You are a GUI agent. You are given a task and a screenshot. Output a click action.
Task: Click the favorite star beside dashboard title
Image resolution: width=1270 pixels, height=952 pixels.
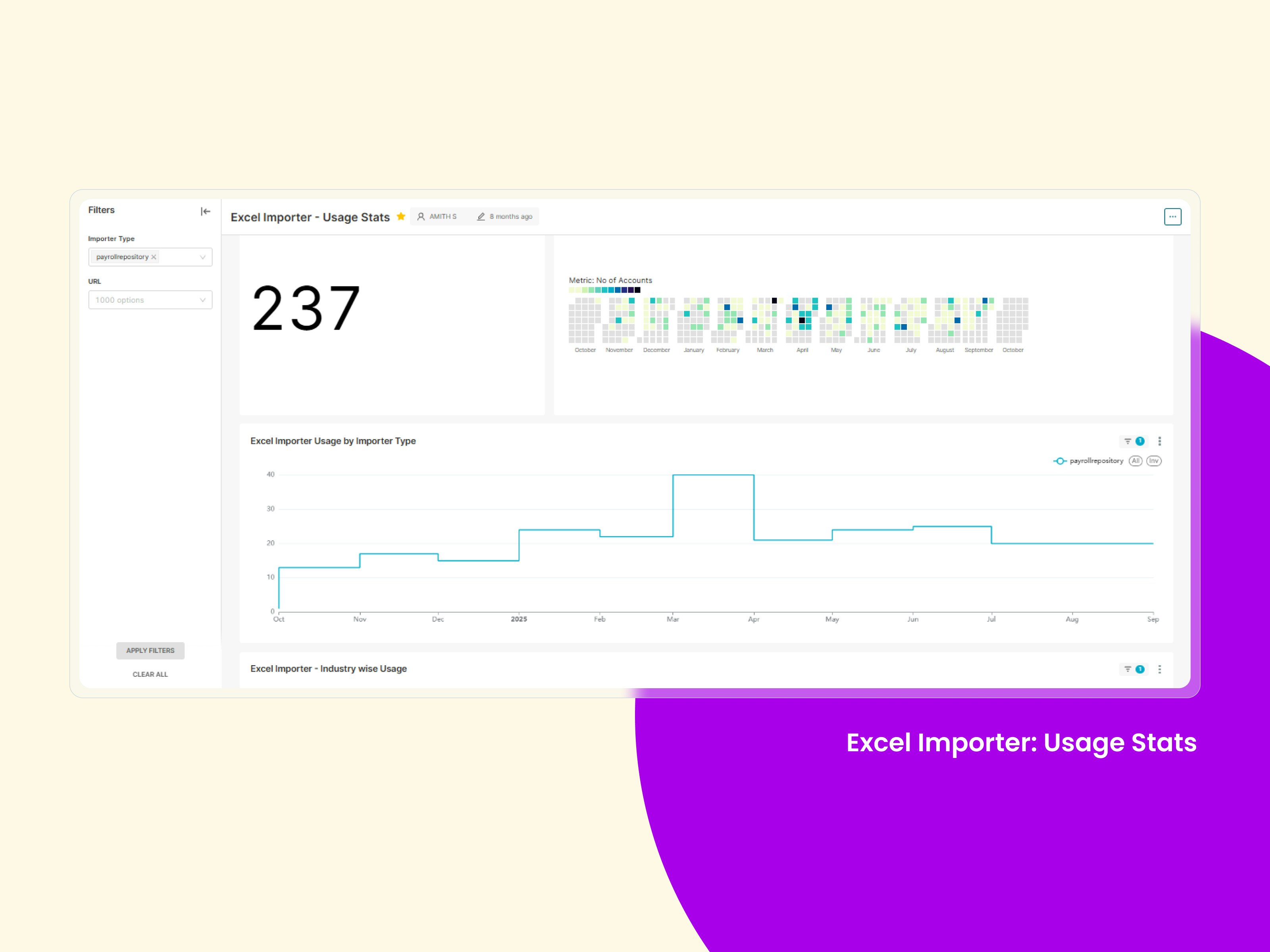(401, 216)
